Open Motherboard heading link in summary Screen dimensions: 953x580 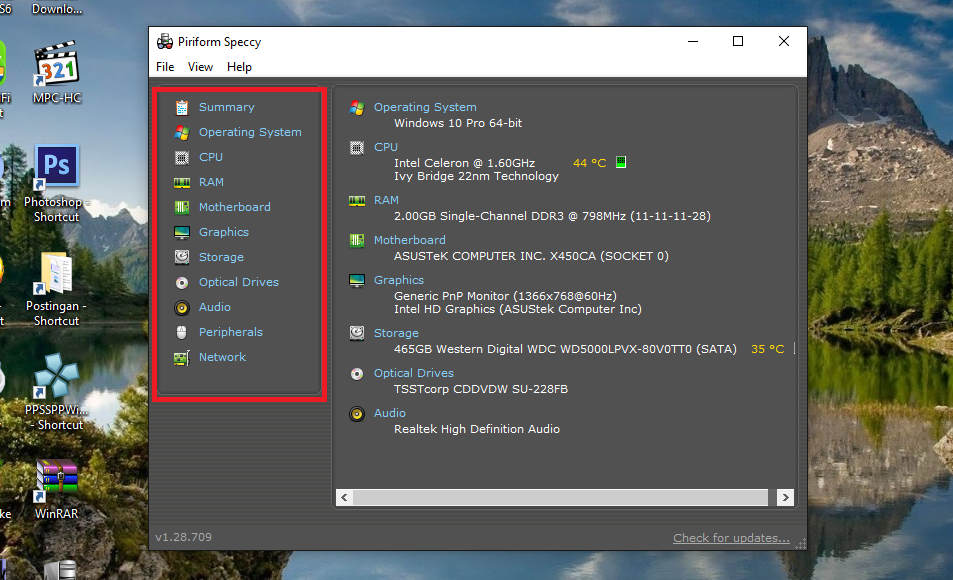tap(410, 240)
